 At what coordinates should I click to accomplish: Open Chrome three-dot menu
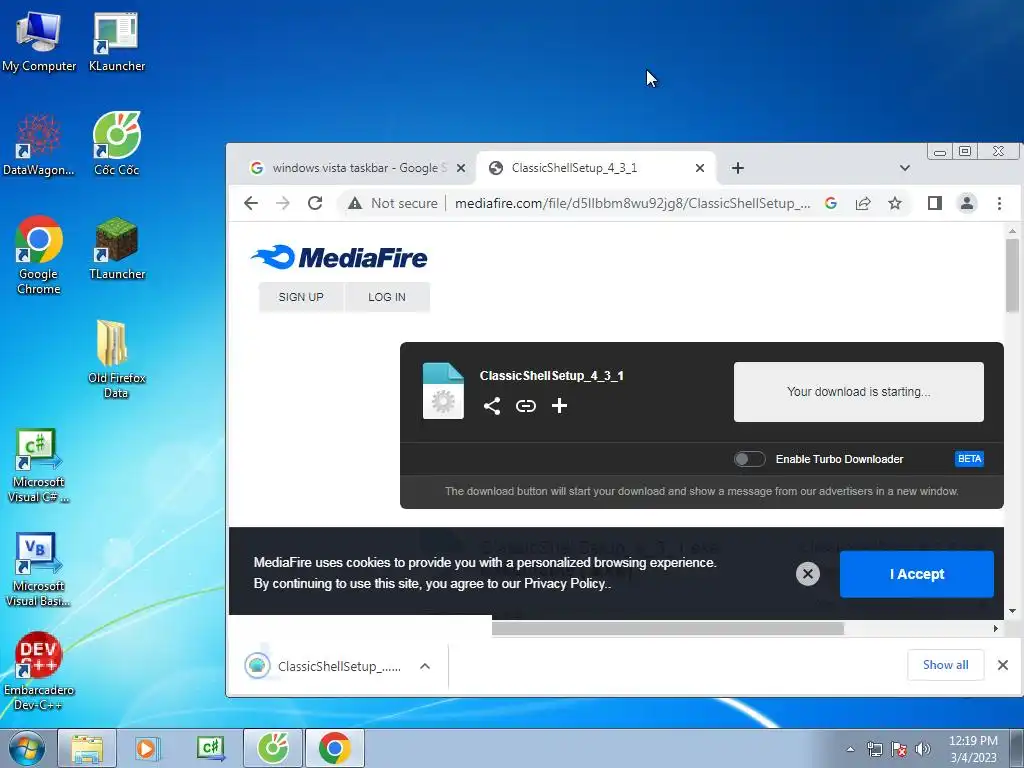pos(999,203)
